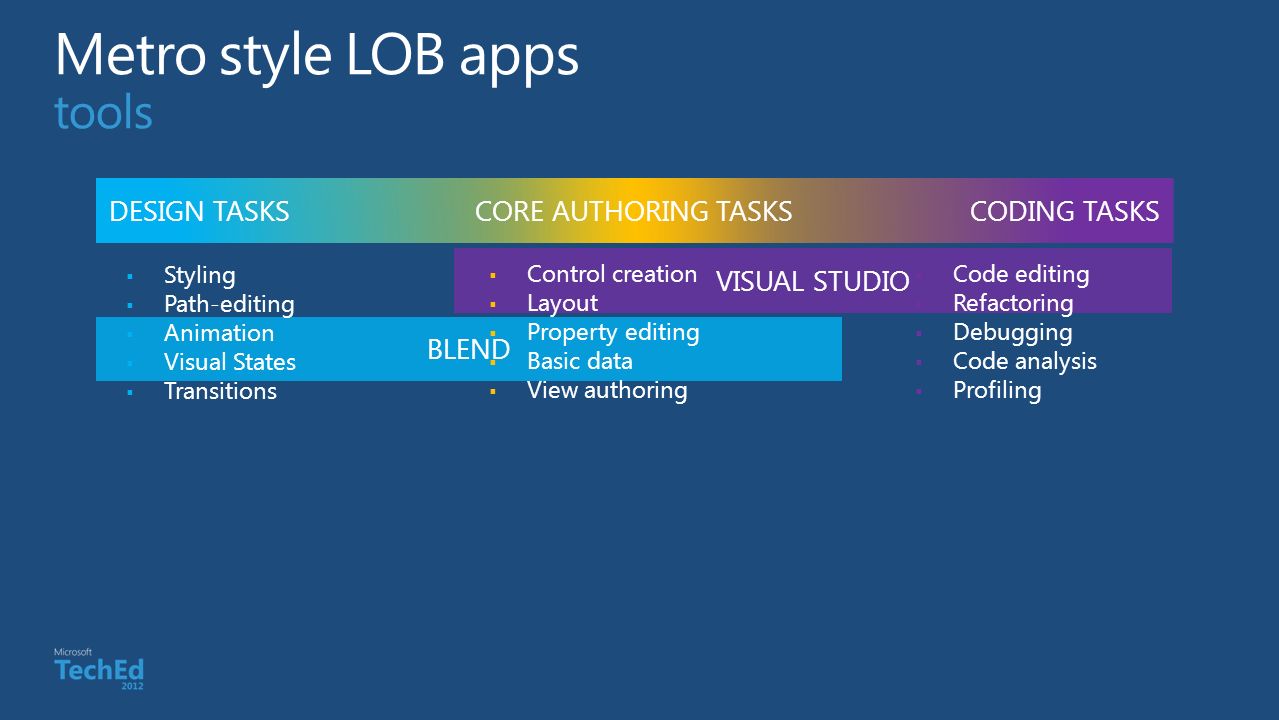The height and width of the screenshot is (720, 1279).
Task: Click the Basic data bullet item
Action: [x=580, y=361]
